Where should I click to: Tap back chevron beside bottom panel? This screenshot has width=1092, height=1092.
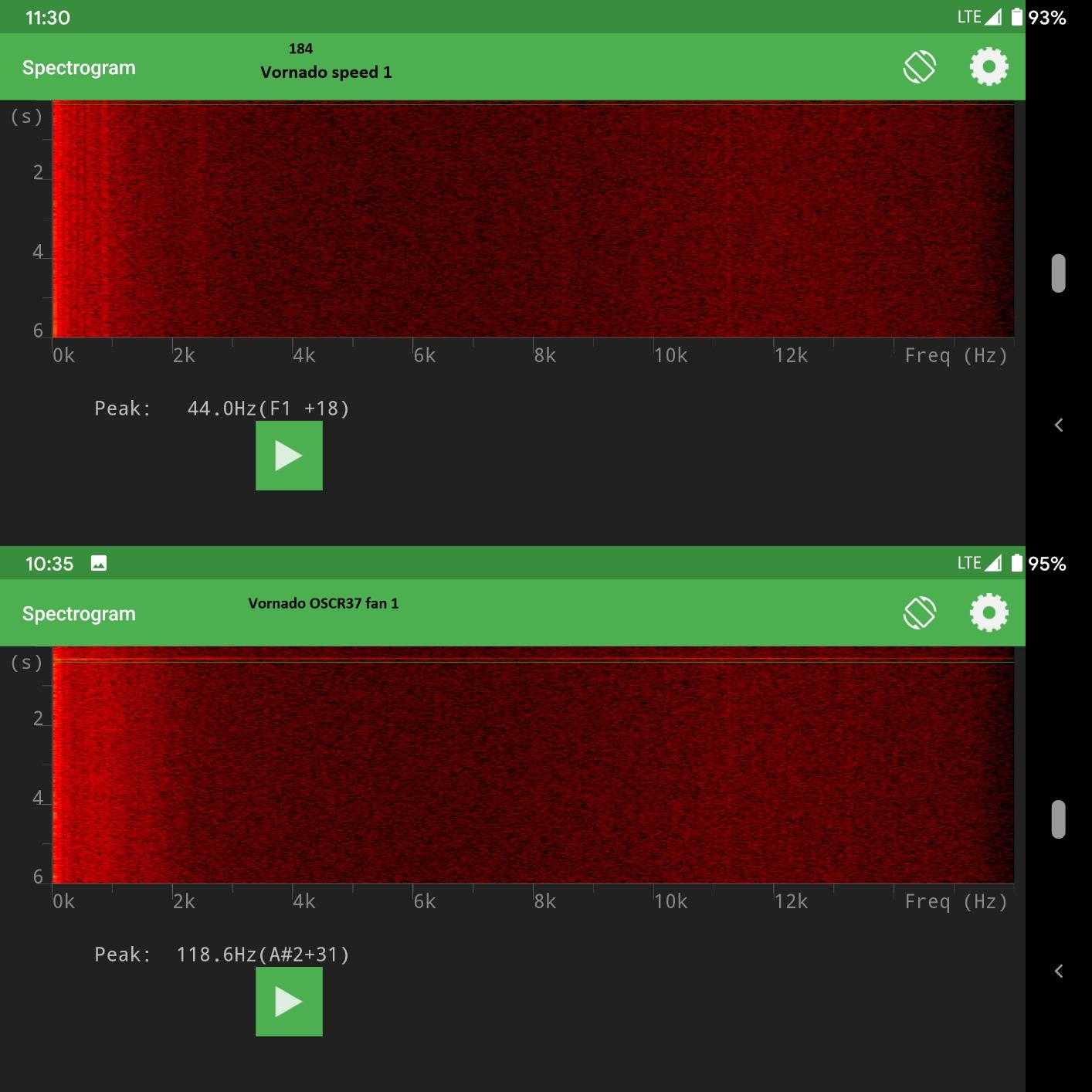[x=1059, y=971]
